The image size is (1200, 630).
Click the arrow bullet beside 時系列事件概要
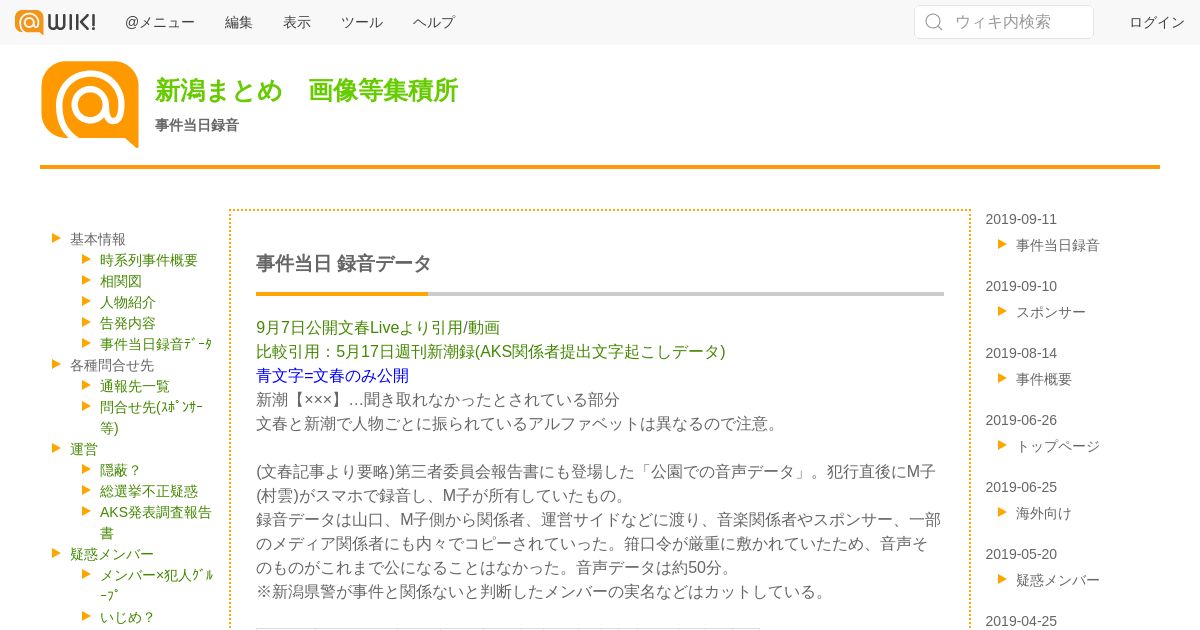(x=87, y=259)
